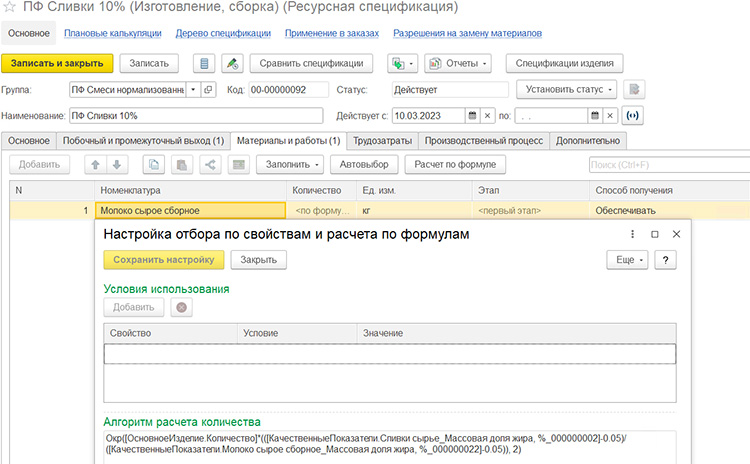Click the Номенклатура column header

pyautogui.click(x=190, y=190)
